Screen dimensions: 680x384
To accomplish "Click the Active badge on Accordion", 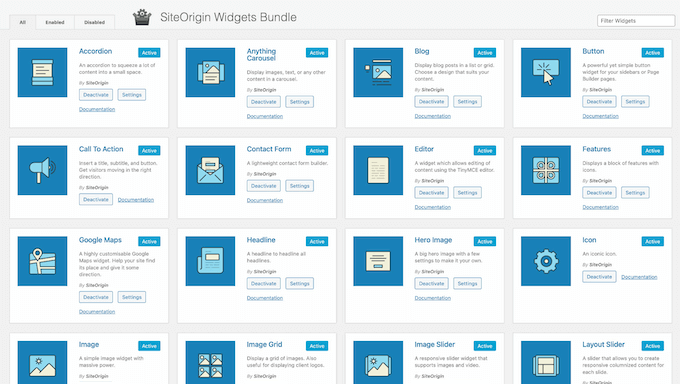I will pyautogui.click(x=149, y=53).
